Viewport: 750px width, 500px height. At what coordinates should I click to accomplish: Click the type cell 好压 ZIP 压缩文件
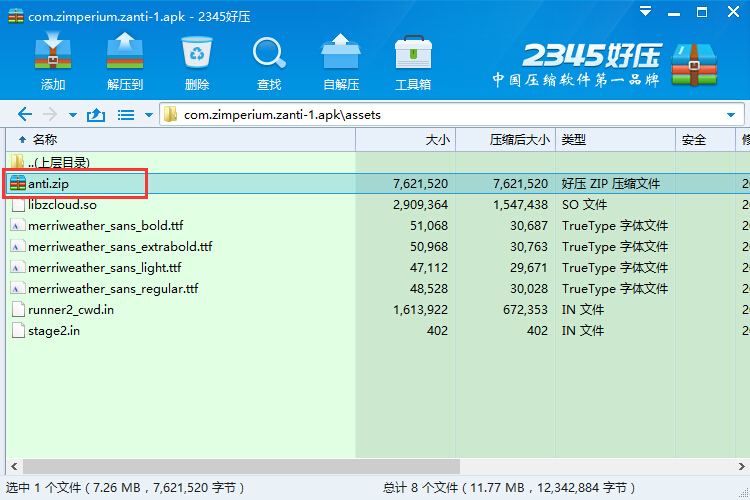(x=611, y=184)
